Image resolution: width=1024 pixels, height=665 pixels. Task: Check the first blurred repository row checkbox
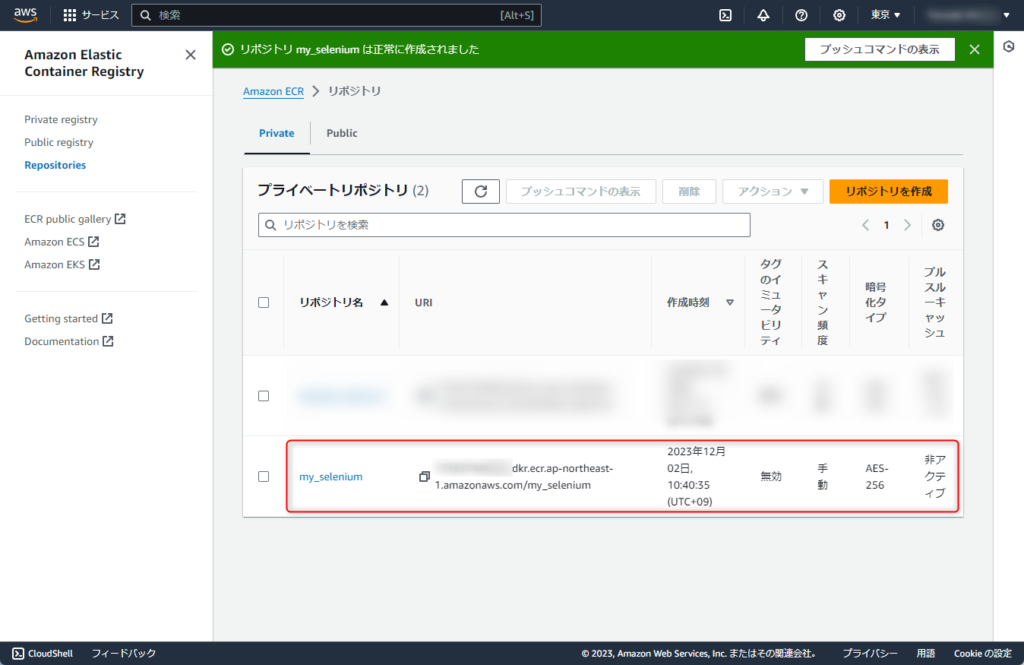[x=263, y=396]
